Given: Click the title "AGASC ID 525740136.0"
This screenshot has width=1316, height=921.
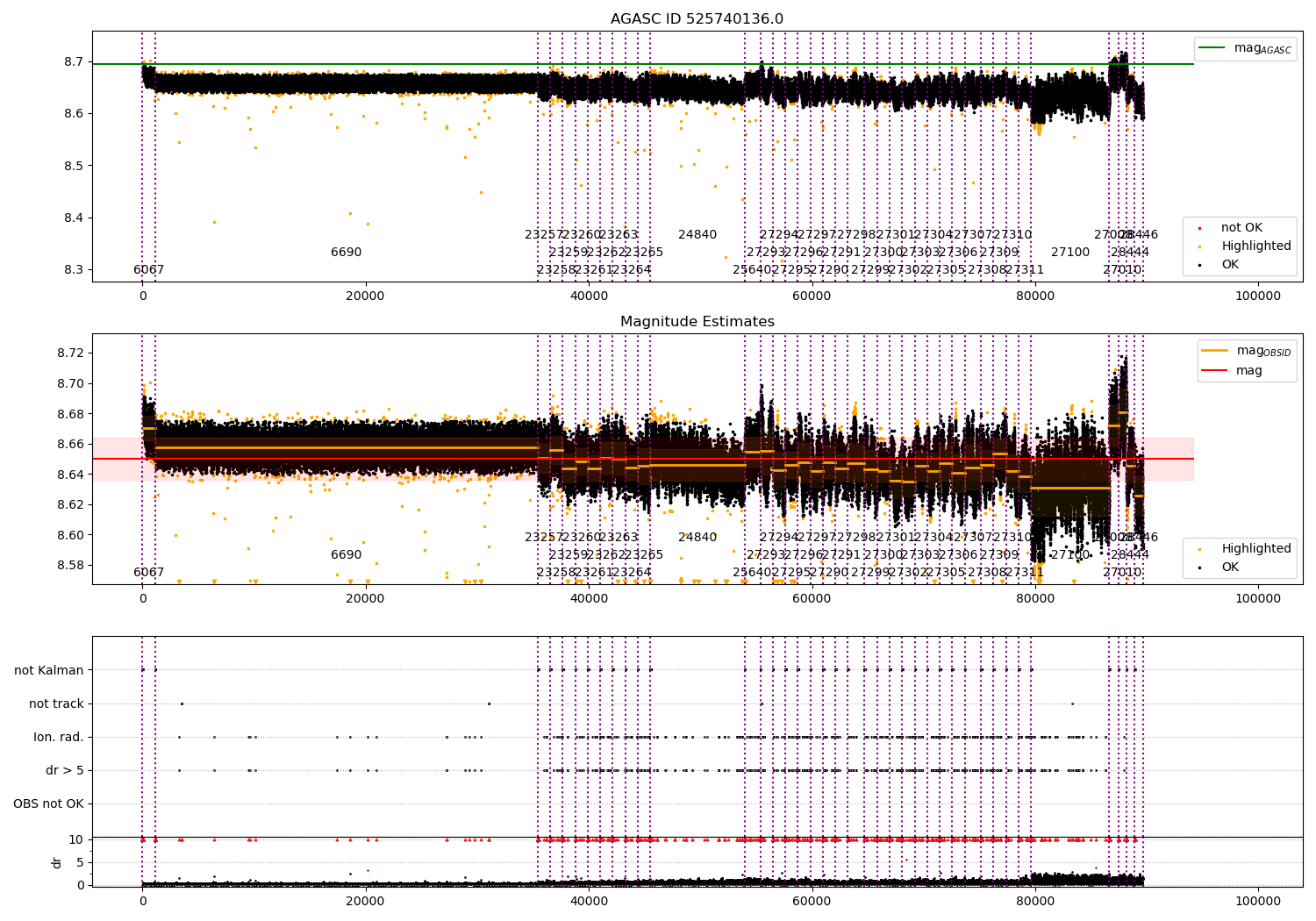Looking at the screenshot, I should pyautogui.click(x=697, y=19).
